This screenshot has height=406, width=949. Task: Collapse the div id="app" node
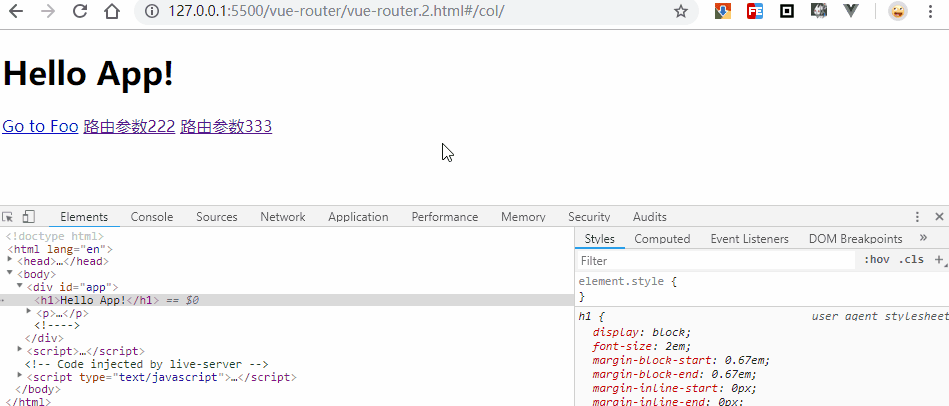pyautogui.click(x=20, y=286)
